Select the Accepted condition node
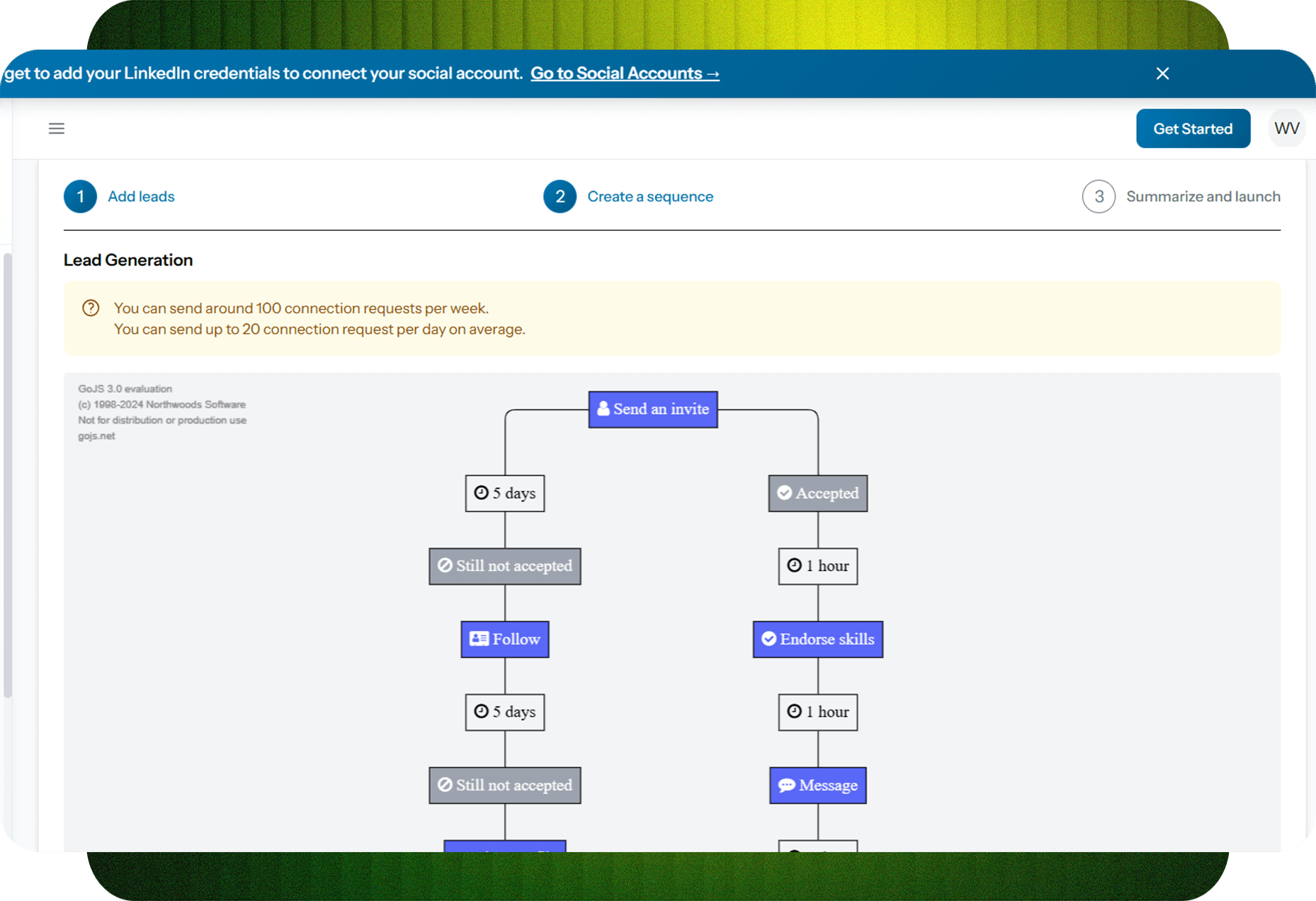The image size is (1316, 901). [x=818, y=493]
